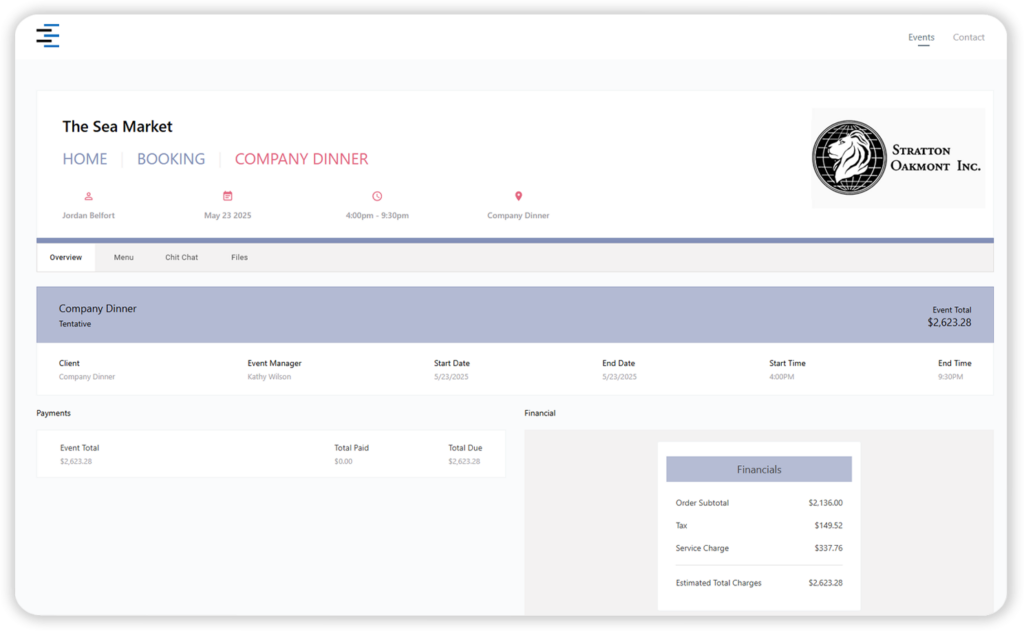
Task: Click the Financials panel header
Action: [758, 469]
